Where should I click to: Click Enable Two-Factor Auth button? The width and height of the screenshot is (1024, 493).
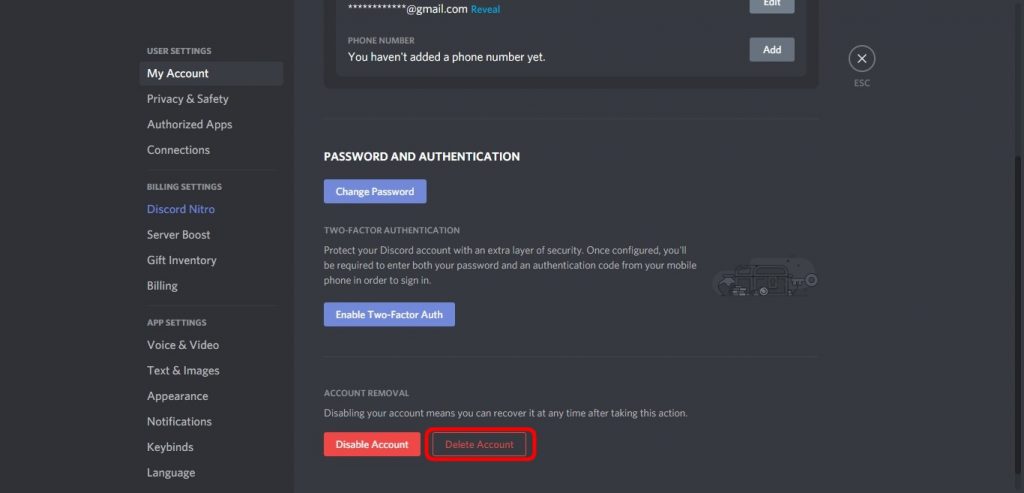(389, 314)
